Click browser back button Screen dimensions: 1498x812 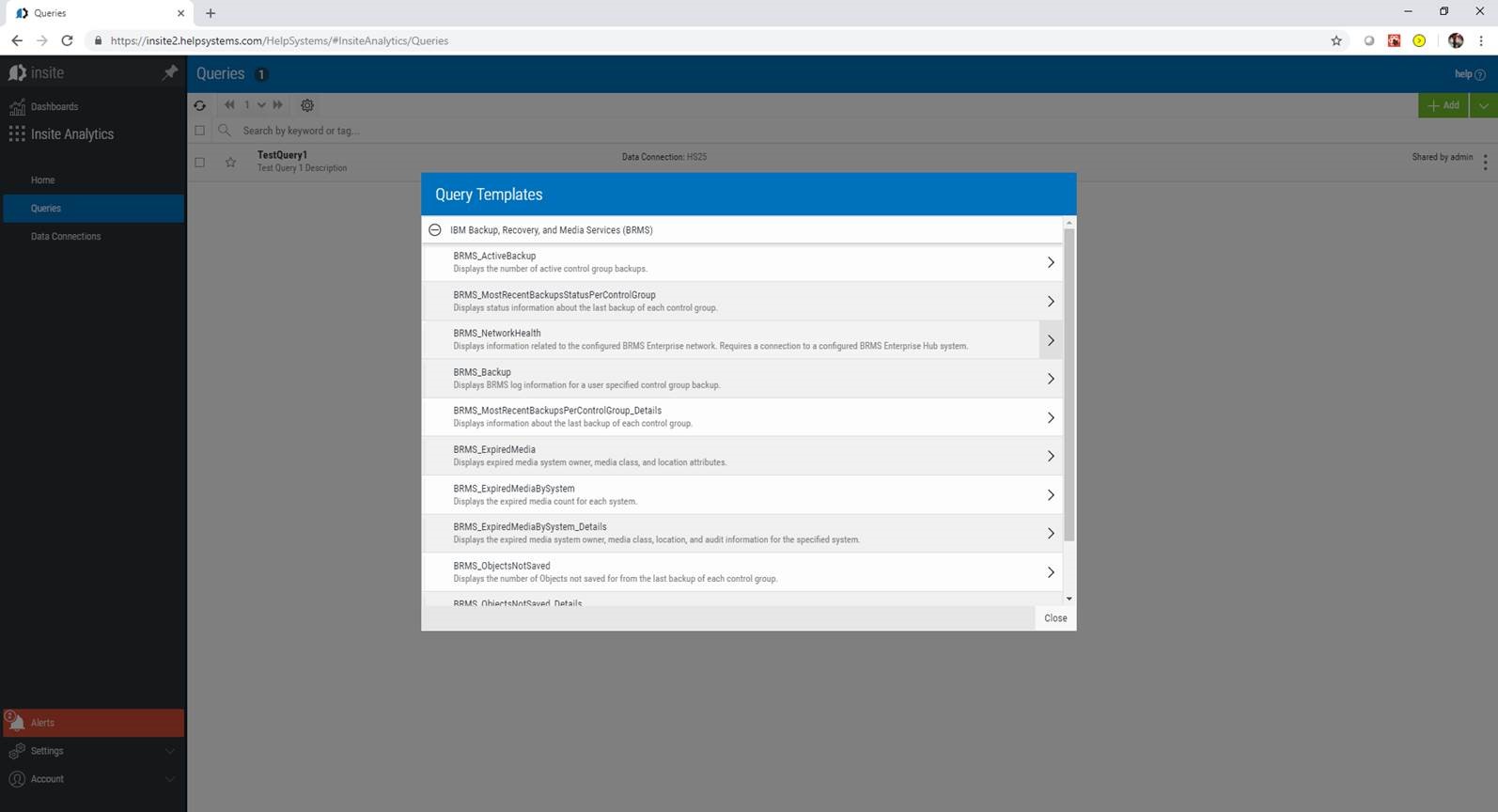coord(17,40)
